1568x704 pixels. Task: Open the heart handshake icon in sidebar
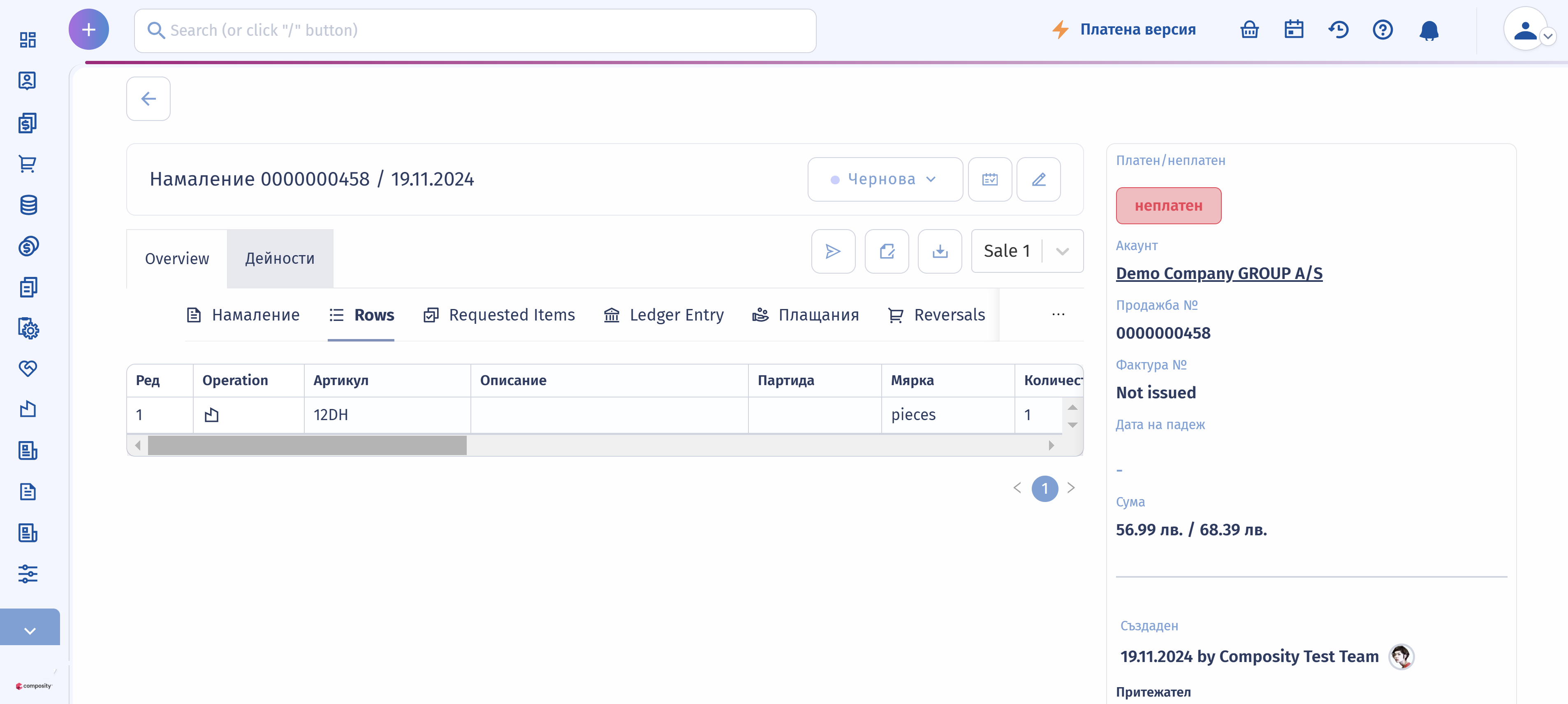(x=28, y=368)
